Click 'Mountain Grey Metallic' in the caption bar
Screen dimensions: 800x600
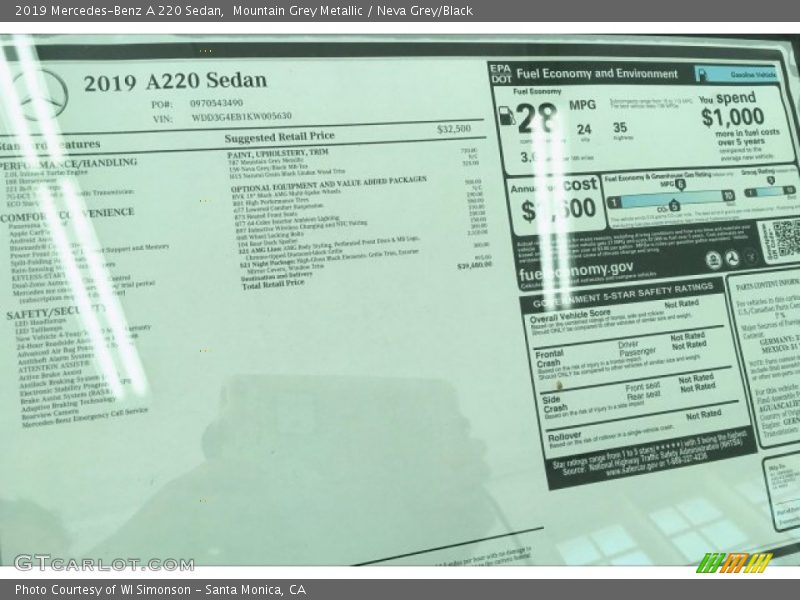(x=297, y=11)
